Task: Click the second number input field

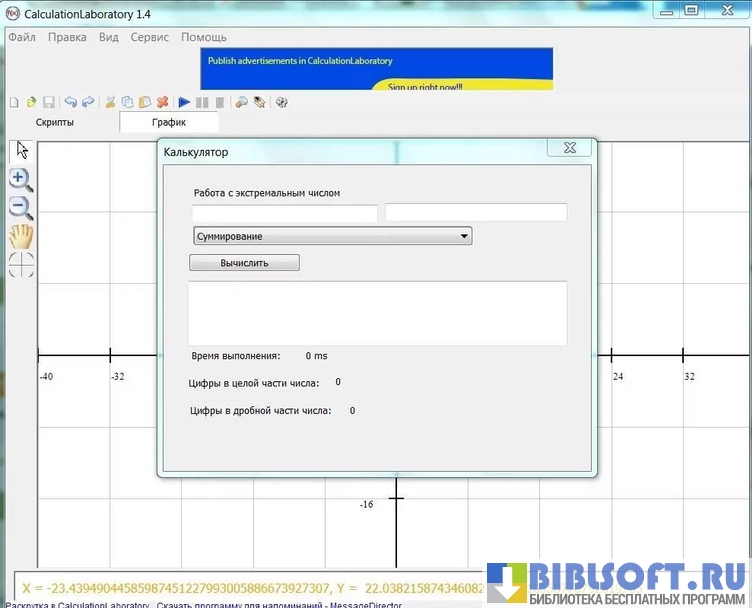Action: [x=476, y=213]
